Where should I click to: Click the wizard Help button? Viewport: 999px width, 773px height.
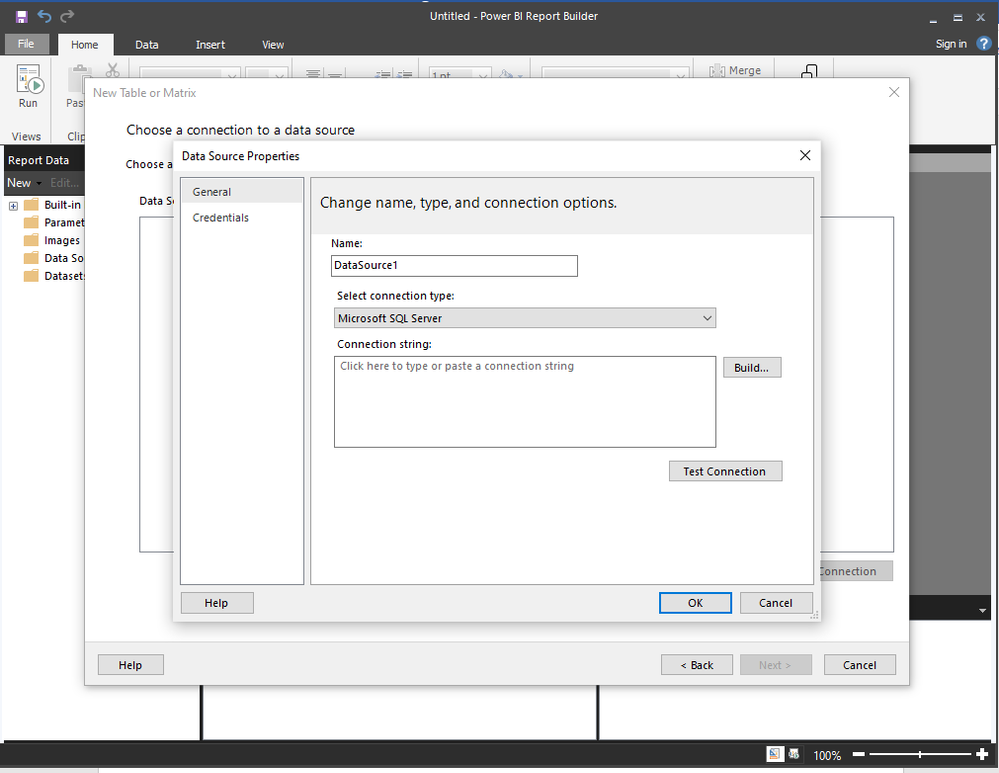[131, 665]
